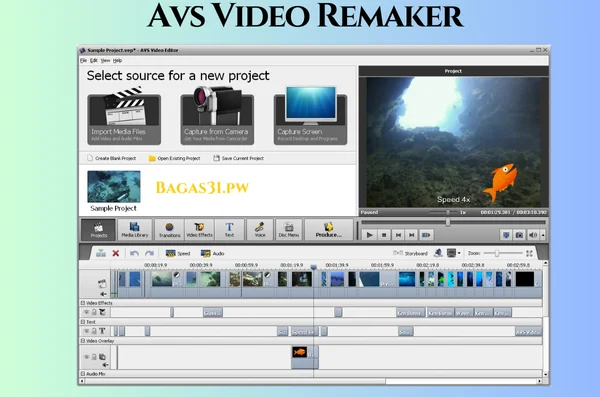Viewport: 600px width, 397px height.
Task: Open the Voice recording tool
Action: pos(260,229)
